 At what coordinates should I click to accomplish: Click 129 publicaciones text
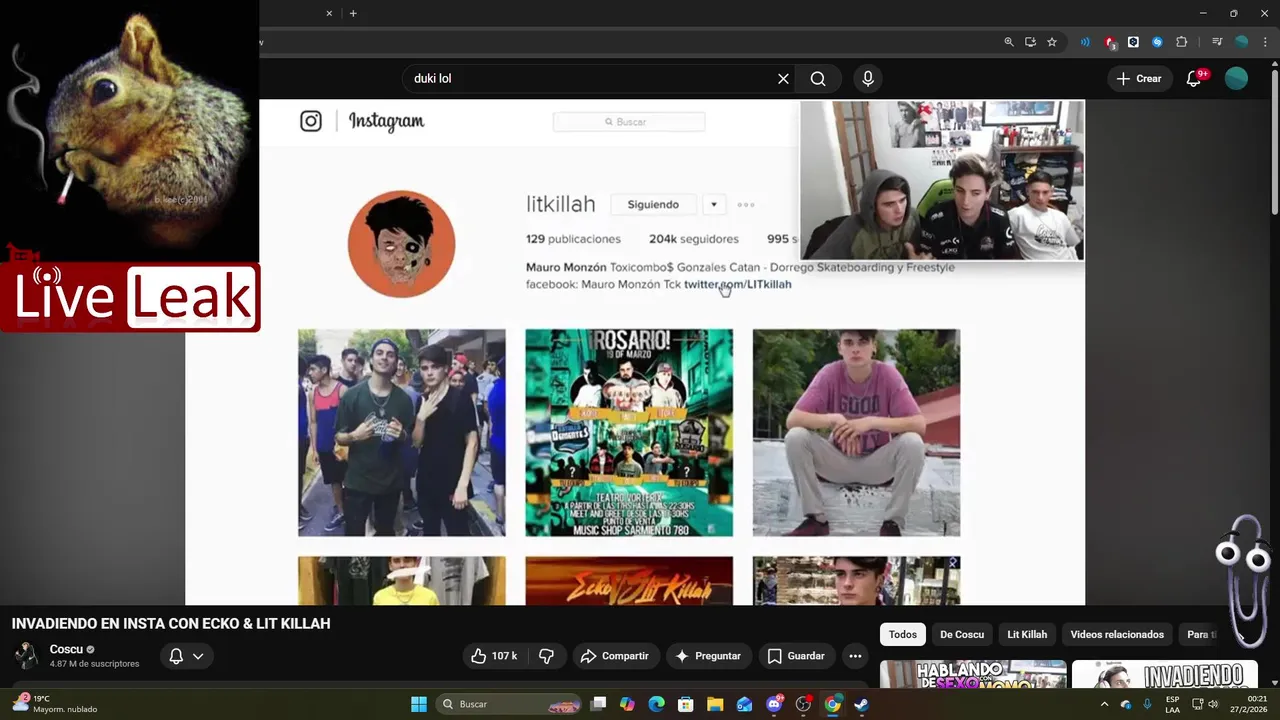tap(573, 239)
